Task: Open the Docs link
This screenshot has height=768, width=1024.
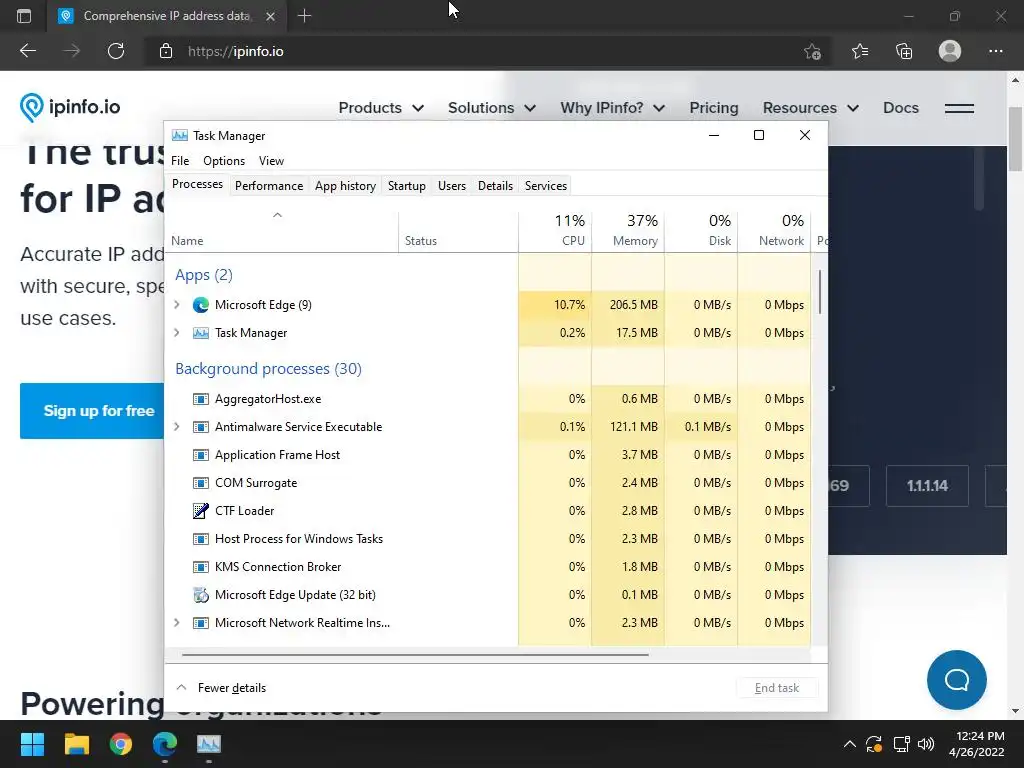Action: [901, 108]
